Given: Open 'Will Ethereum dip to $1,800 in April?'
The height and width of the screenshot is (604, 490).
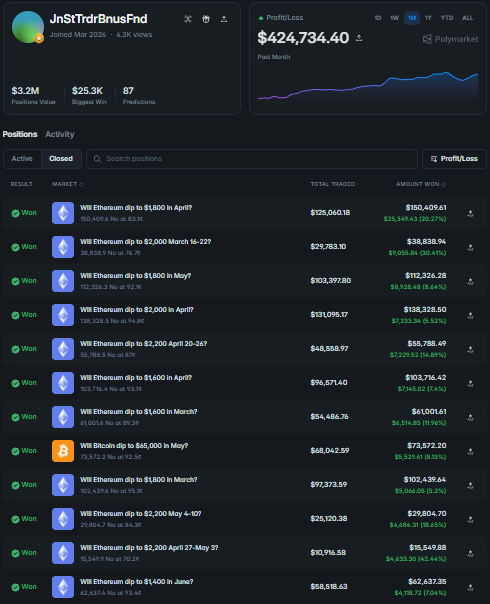Looking at the screenshot, I should click(x=136, y=208).
